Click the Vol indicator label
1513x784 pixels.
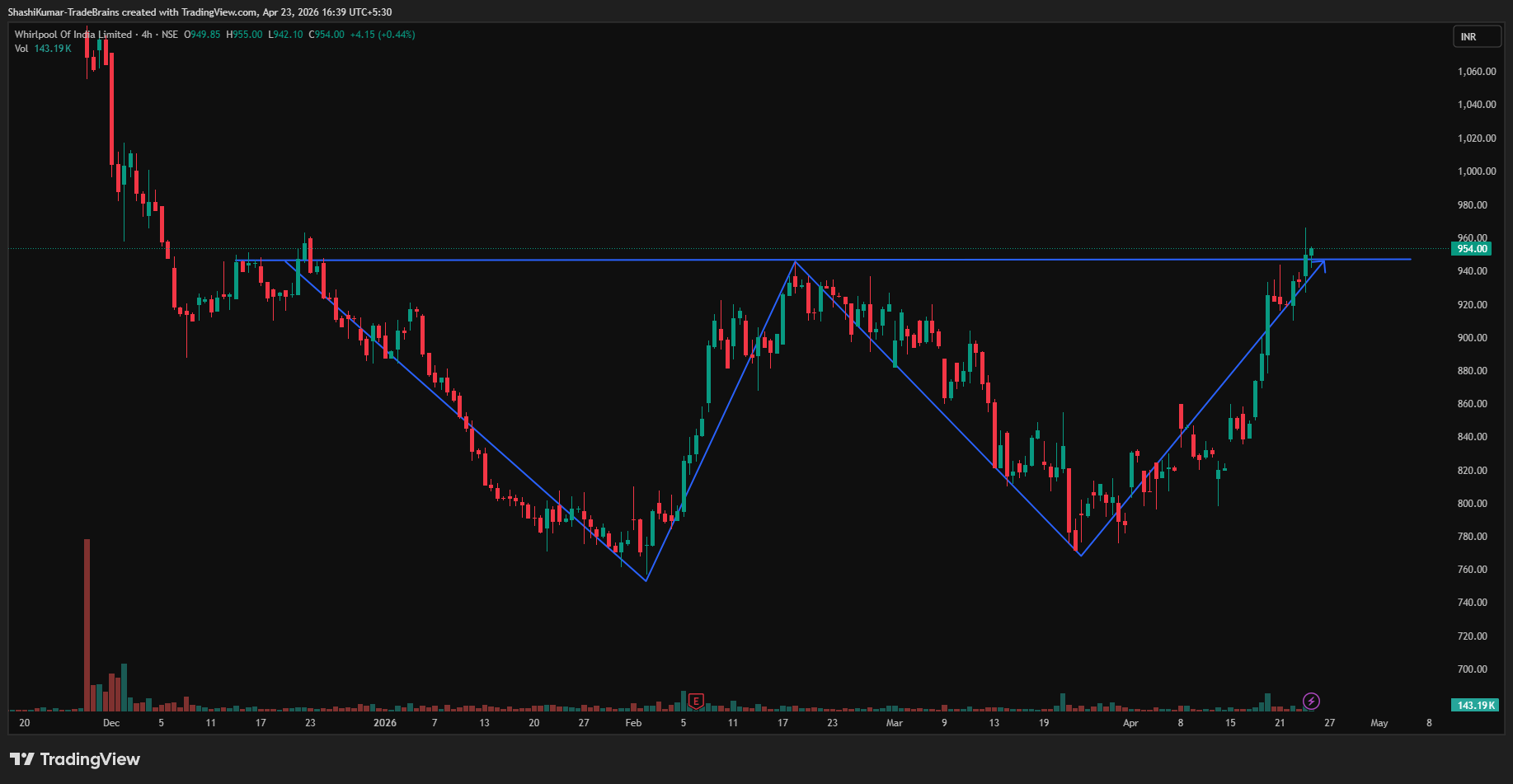tap(21, 49)
